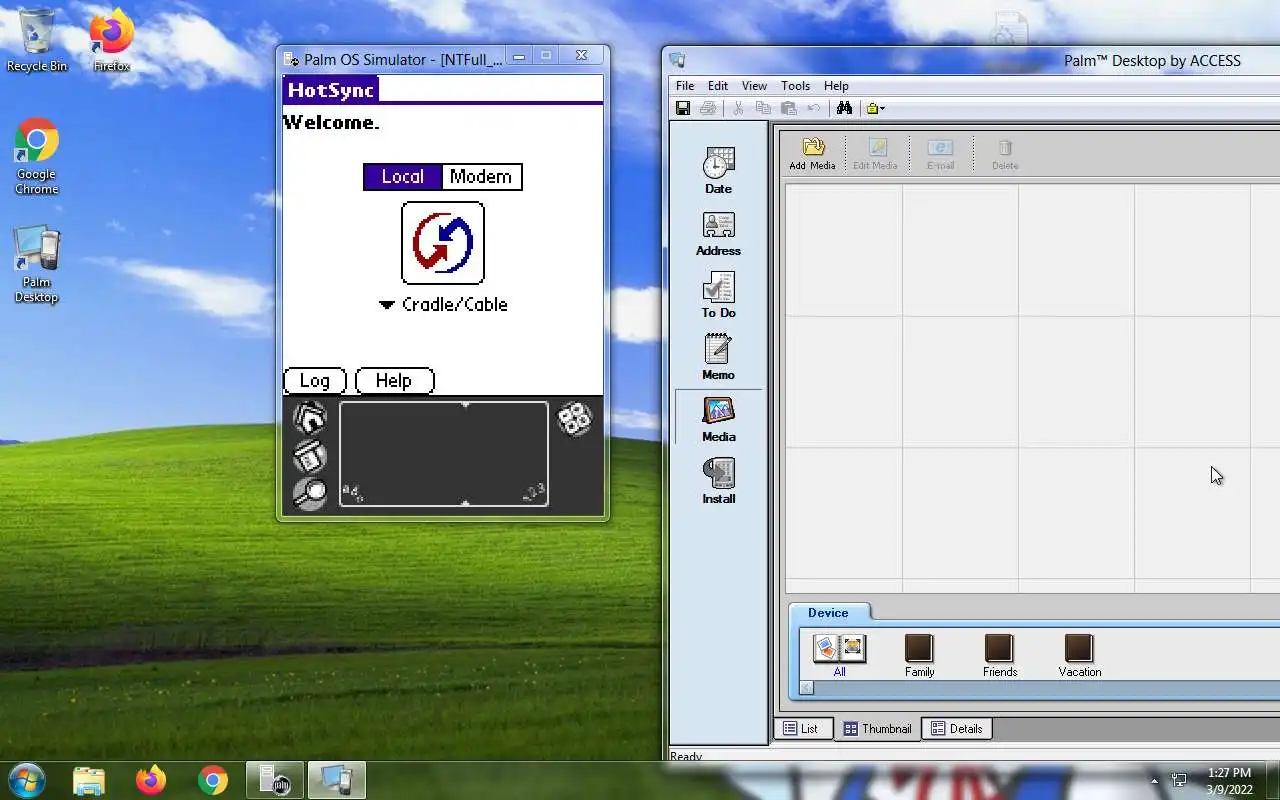Click the Edit Media toolbar button

(x=875, y=154)
